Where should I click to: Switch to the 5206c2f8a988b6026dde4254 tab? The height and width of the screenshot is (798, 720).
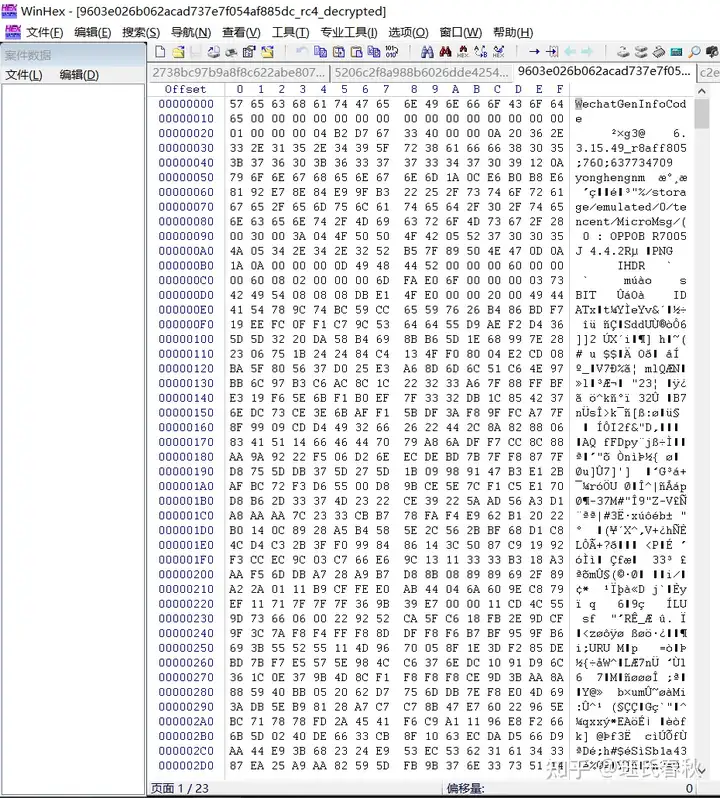point(422,73)
